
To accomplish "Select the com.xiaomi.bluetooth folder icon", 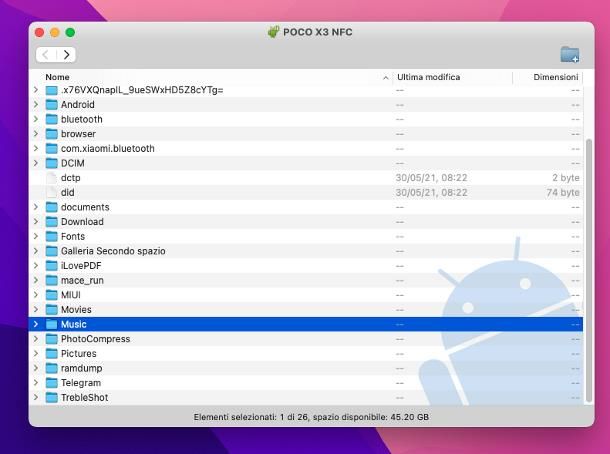I will [51, 149].
